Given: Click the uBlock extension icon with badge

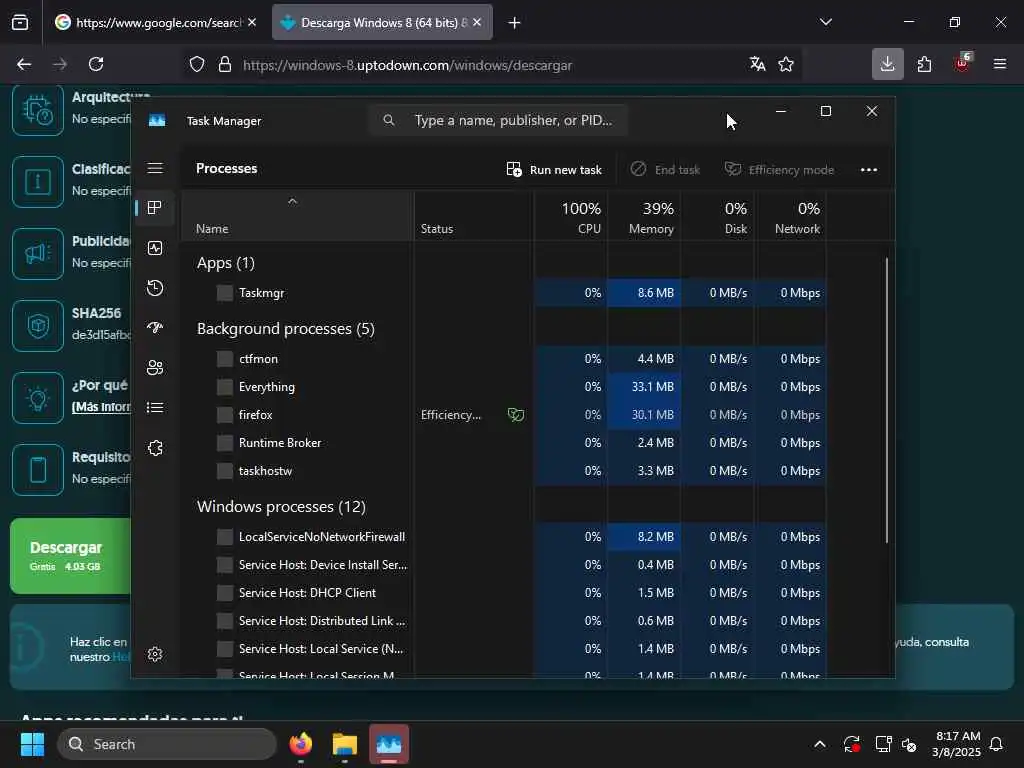Looking at the screenshot, I should (x=963, y=63).
